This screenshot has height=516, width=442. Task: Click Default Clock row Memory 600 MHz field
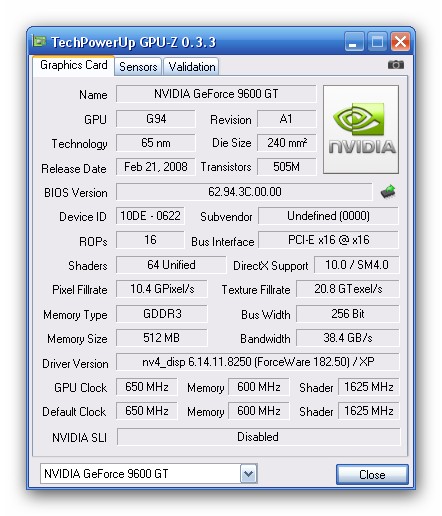click(259, 411)
